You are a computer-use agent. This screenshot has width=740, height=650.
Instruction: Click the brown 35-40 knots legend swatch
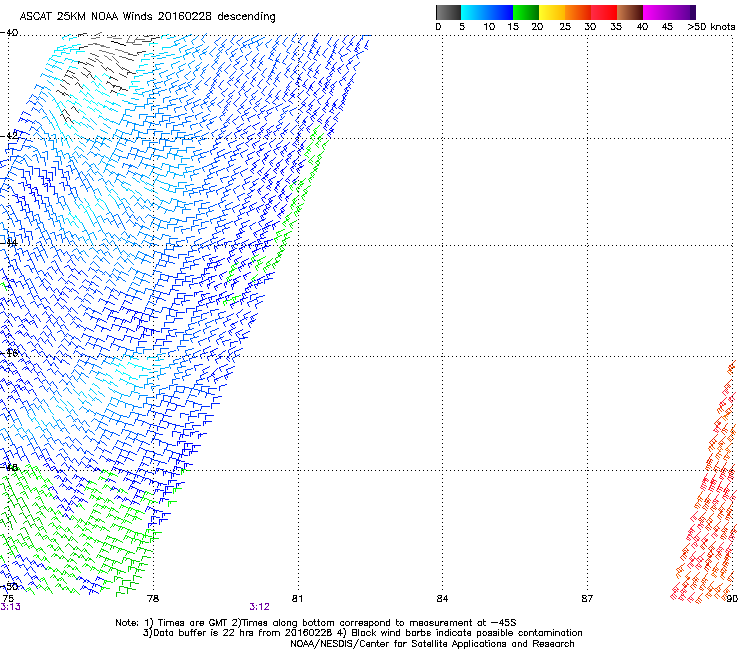tap(630, 12)
